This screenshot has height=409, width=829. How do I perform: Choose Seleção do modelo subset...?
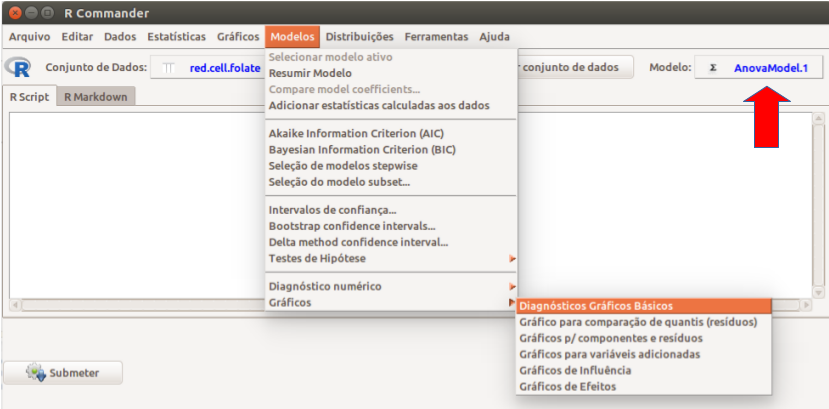point(391,182)
